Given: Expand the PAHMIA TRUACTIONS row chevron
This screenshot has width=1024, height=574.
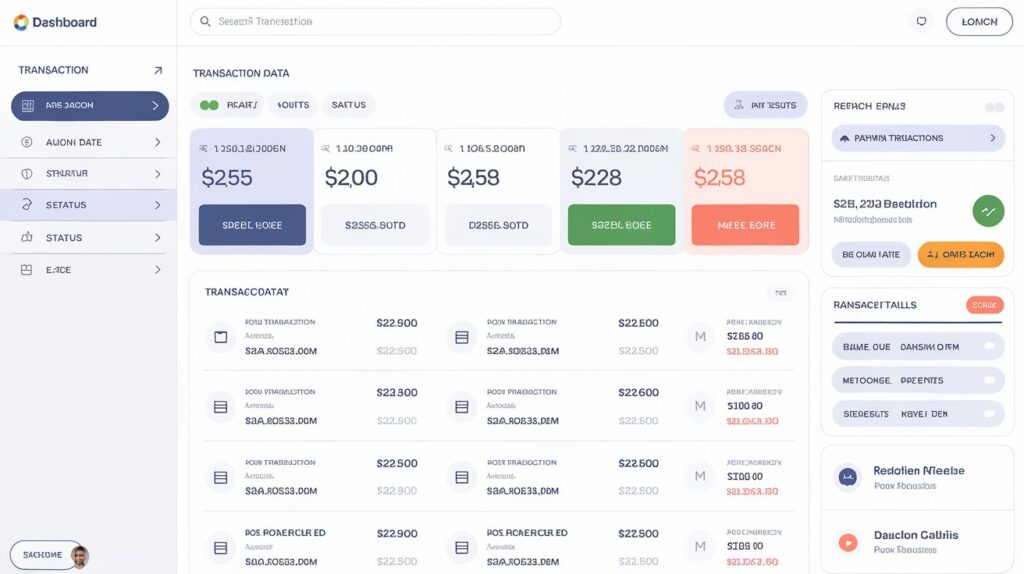Looking at the screenshot, I should point(992,138).
